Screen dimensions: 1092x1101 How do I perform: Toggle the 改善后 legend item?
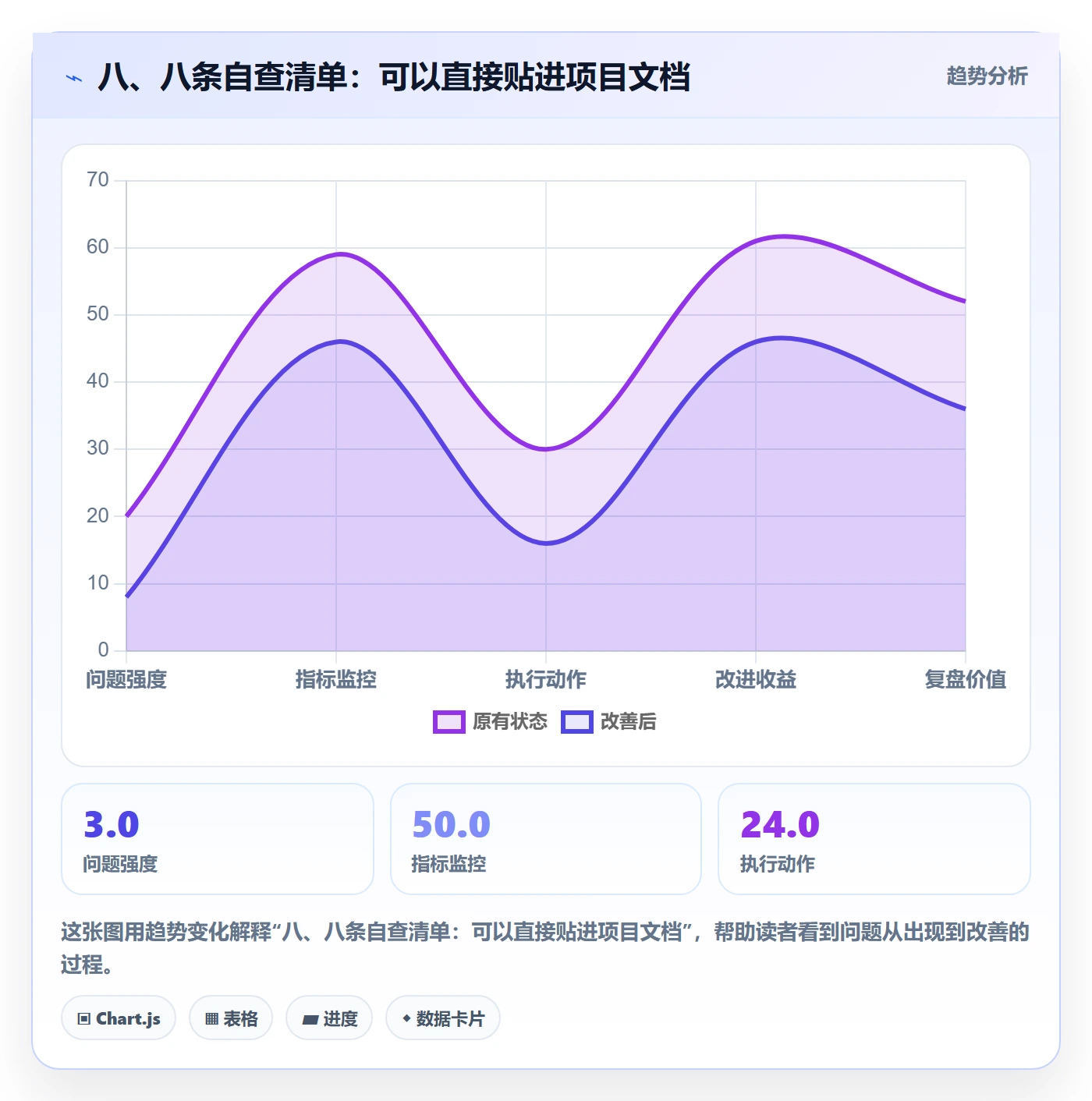[608, 722]
